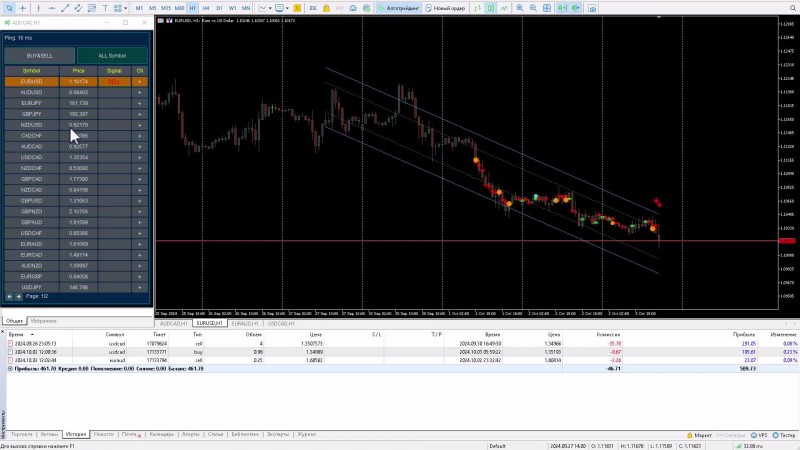Toggle chart shift icon
Screen dimensions: 800x450
(576, 8)
